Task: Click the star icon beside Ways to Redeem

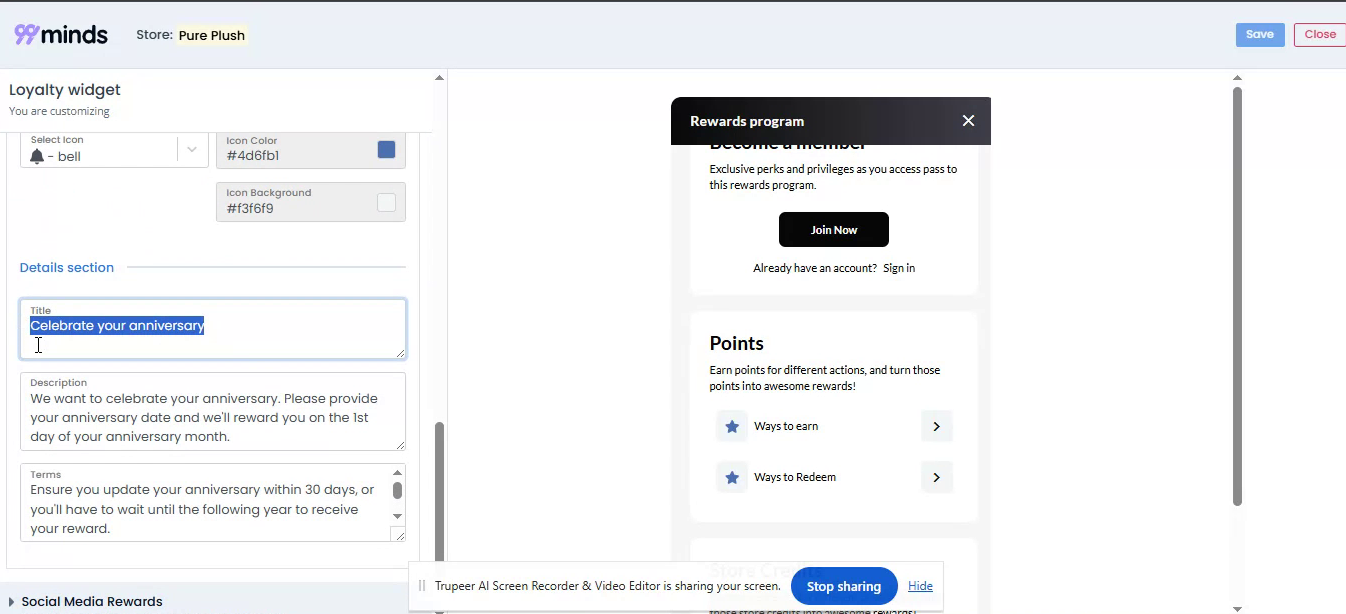Action: tap(732, 477)
